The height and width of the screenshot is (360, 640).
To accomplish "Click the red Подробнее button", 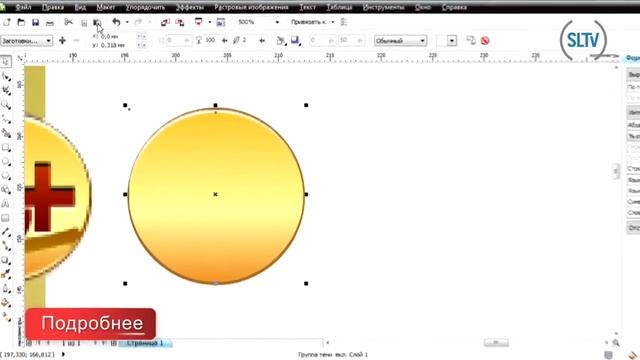I will pyautogui.click(x=91, y=324).
